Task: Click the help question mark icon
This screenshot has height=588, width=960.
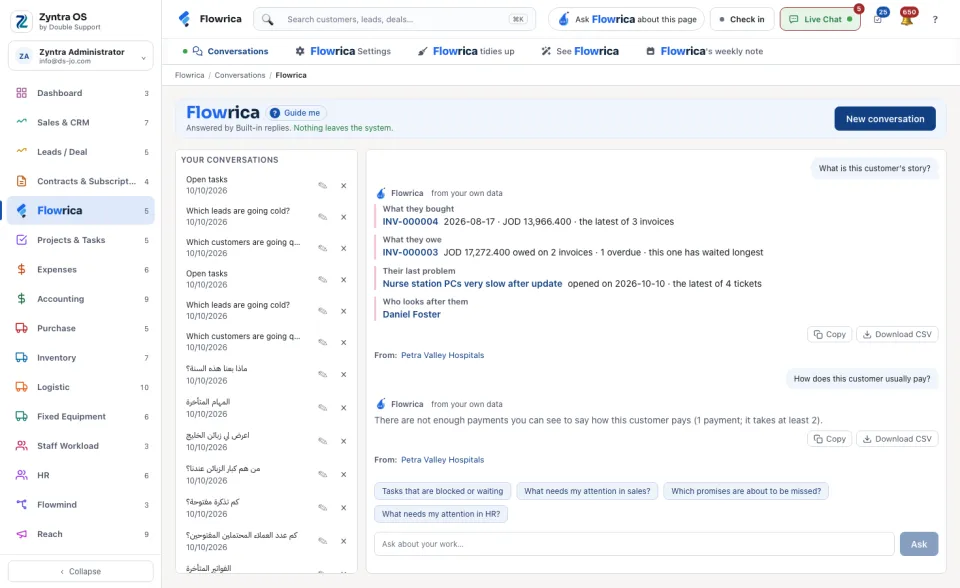Action: pos(935,20)
